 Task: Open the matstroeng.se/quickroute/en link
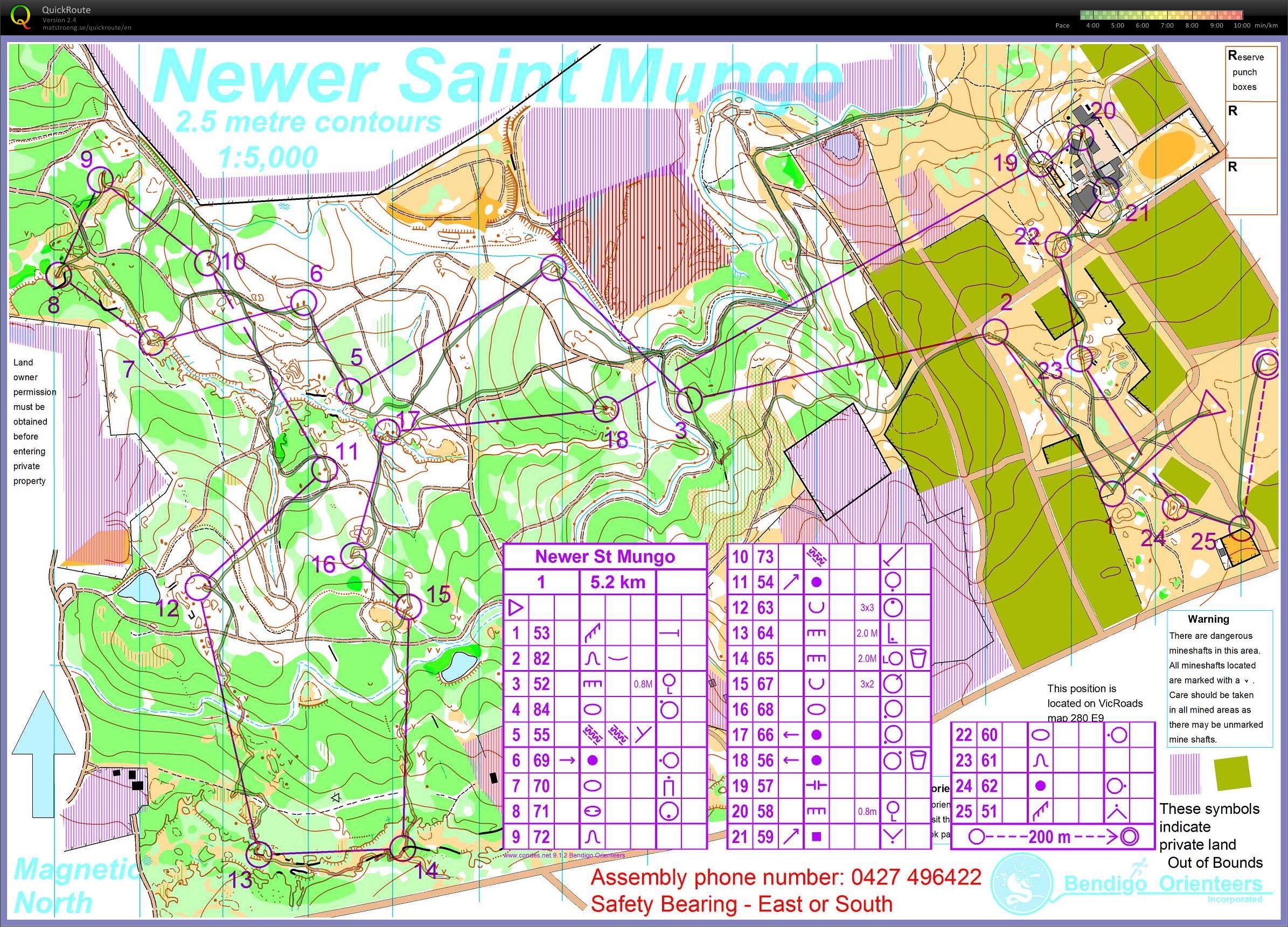[x=86, y=27]
